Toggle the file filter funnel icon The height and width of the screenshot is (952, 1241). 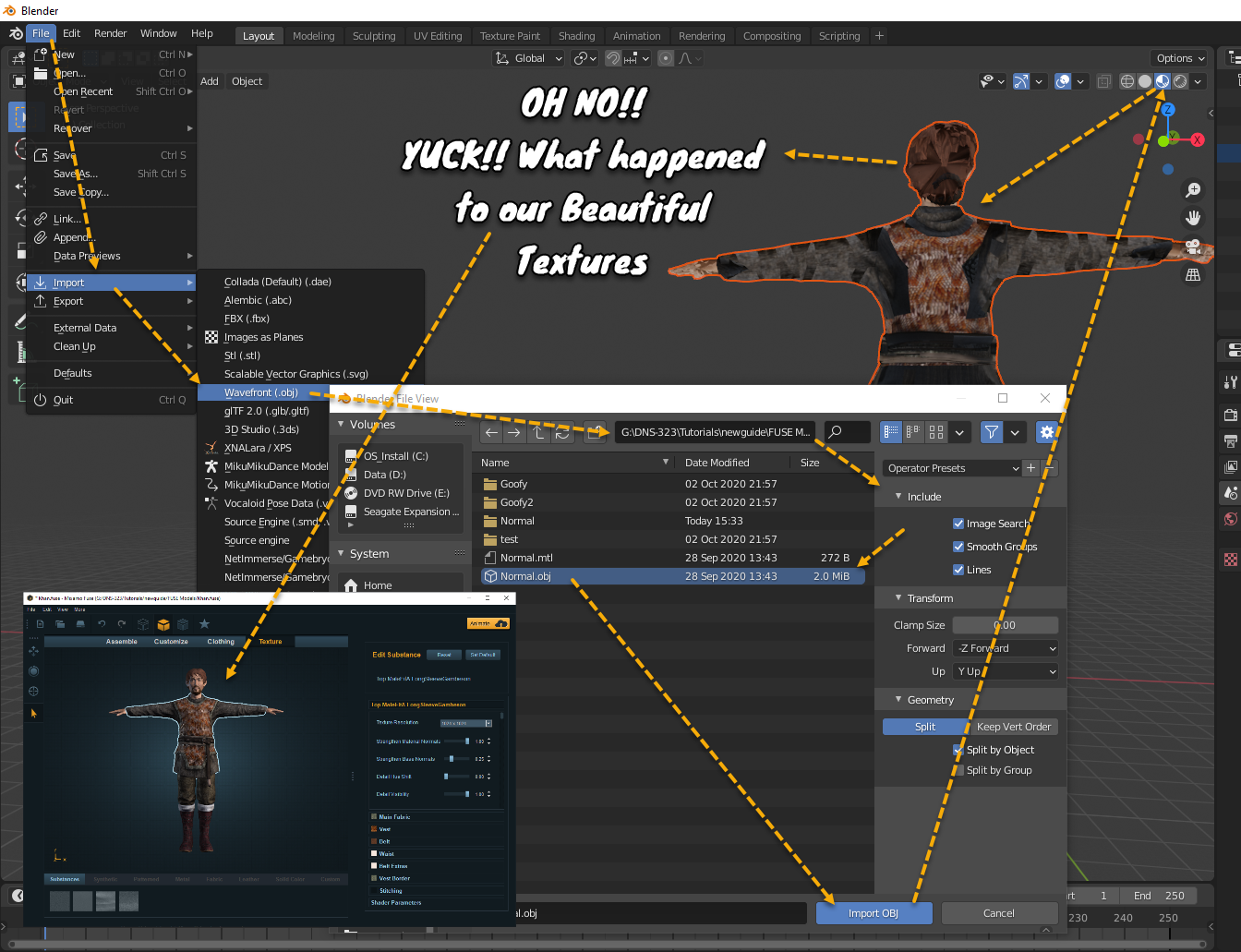(x=991, y=432)
